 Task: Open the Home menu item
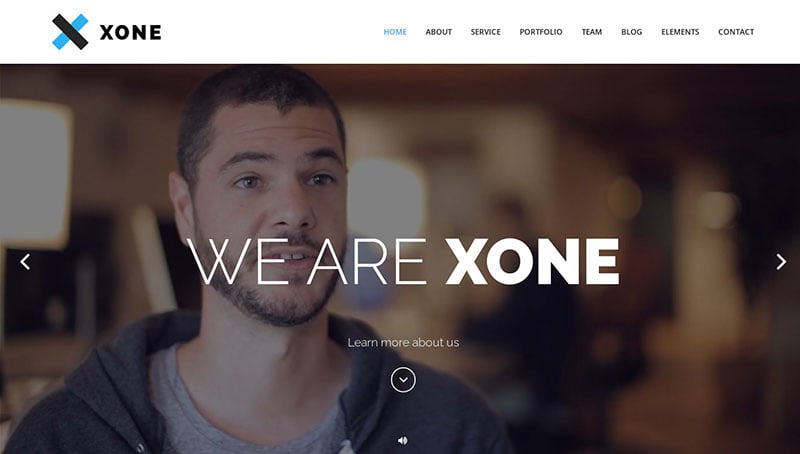pyautogui.click(x=395, y=32)
